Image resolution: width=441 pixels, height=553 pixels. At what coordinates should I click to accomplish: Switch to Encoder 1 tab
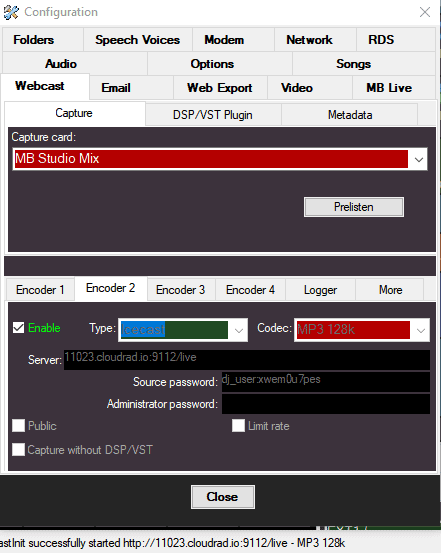point(40,290)
